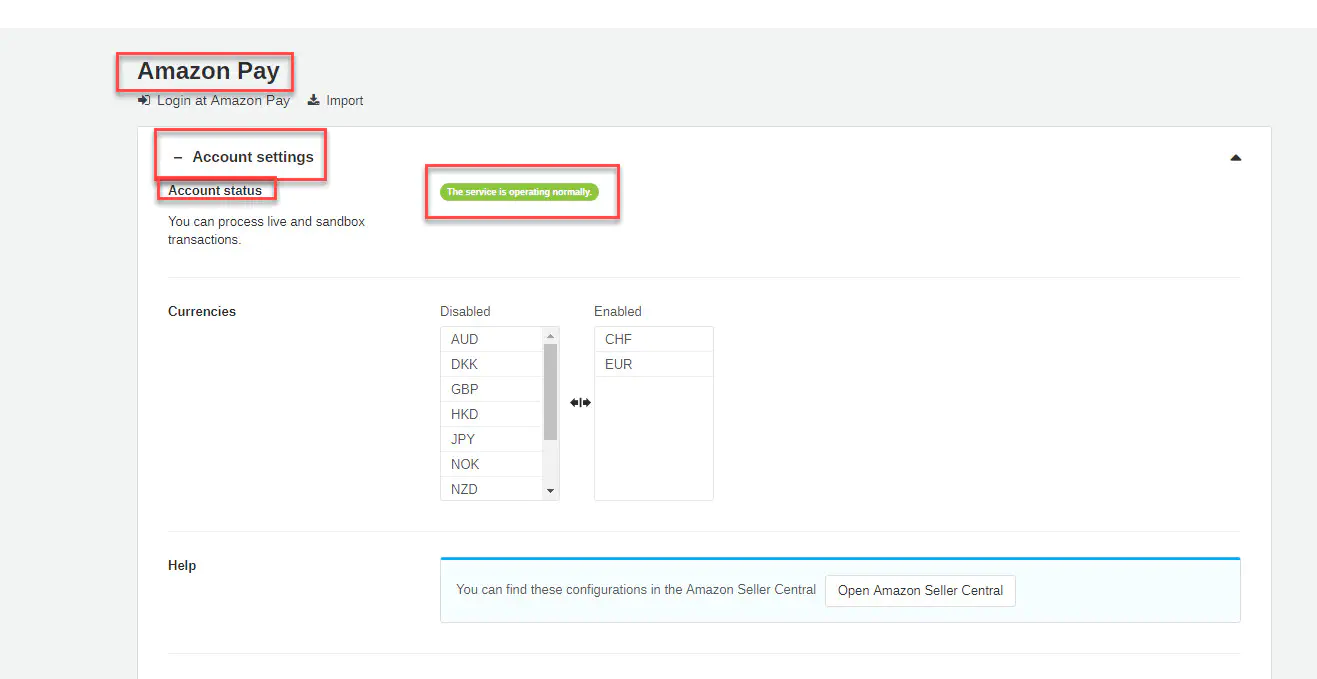1317x679 pixels.
Task: Click the green service status badge
Action: coord(519,192)
